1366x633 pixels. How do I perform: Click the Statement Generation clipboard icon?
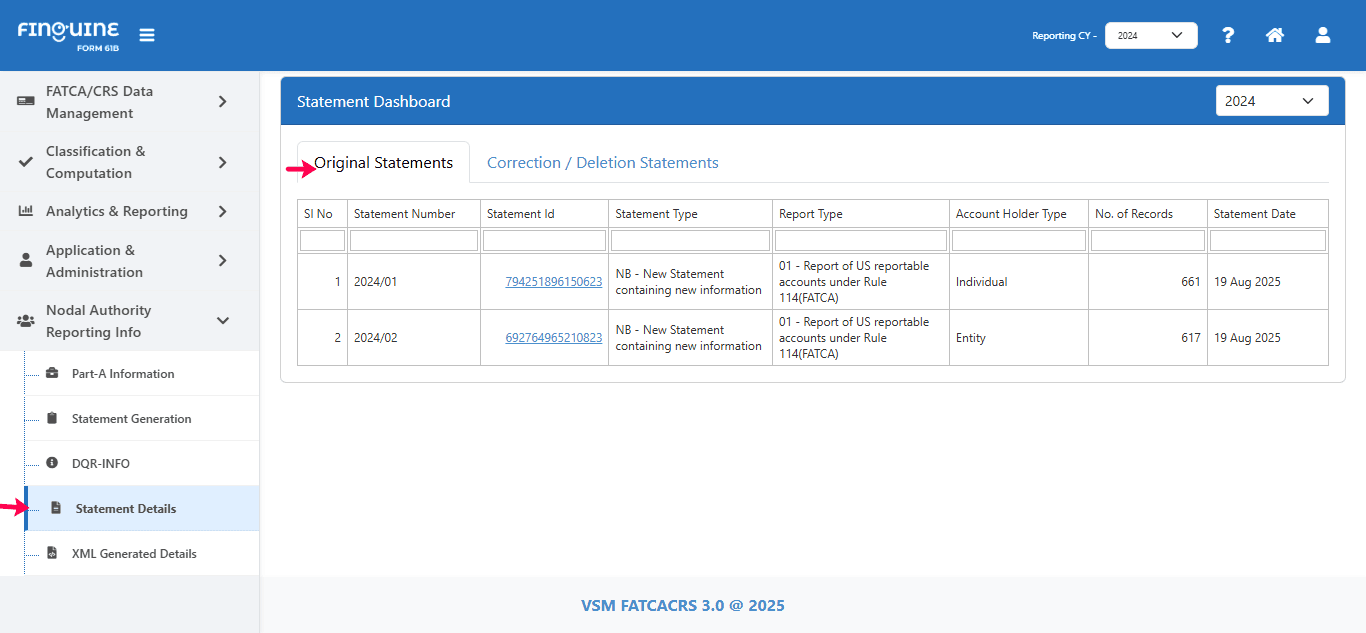tap(52, 419)
